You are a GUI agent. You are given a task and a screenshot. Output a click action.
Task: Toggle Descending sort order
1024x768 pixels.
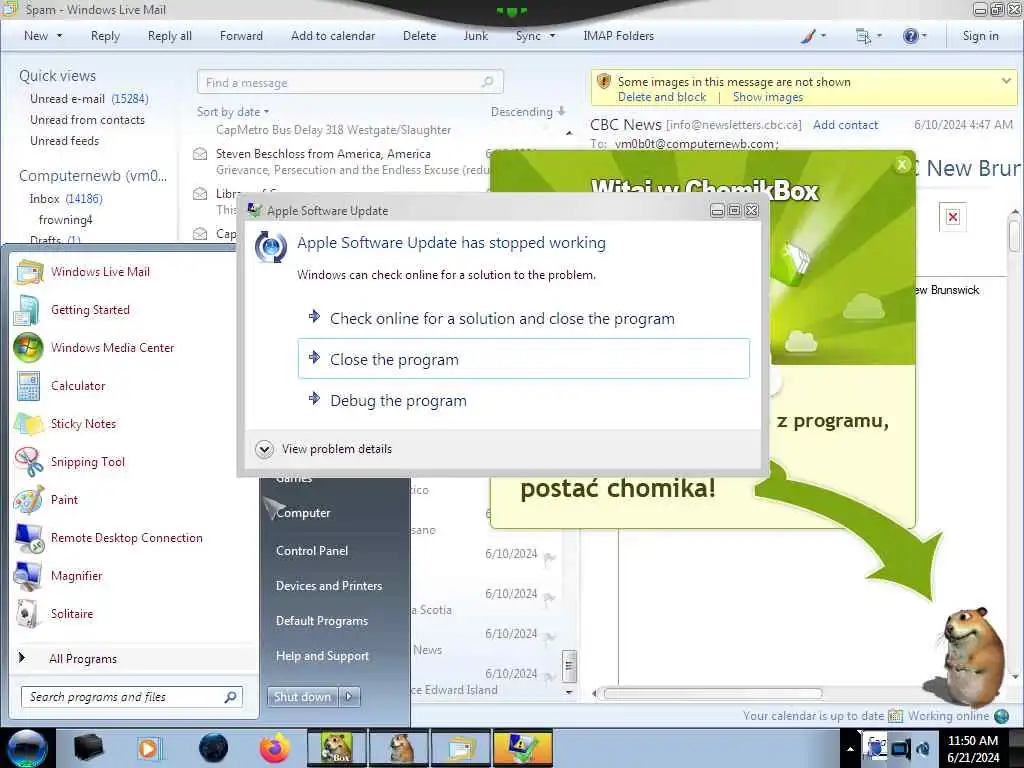[x=528, y=112]
